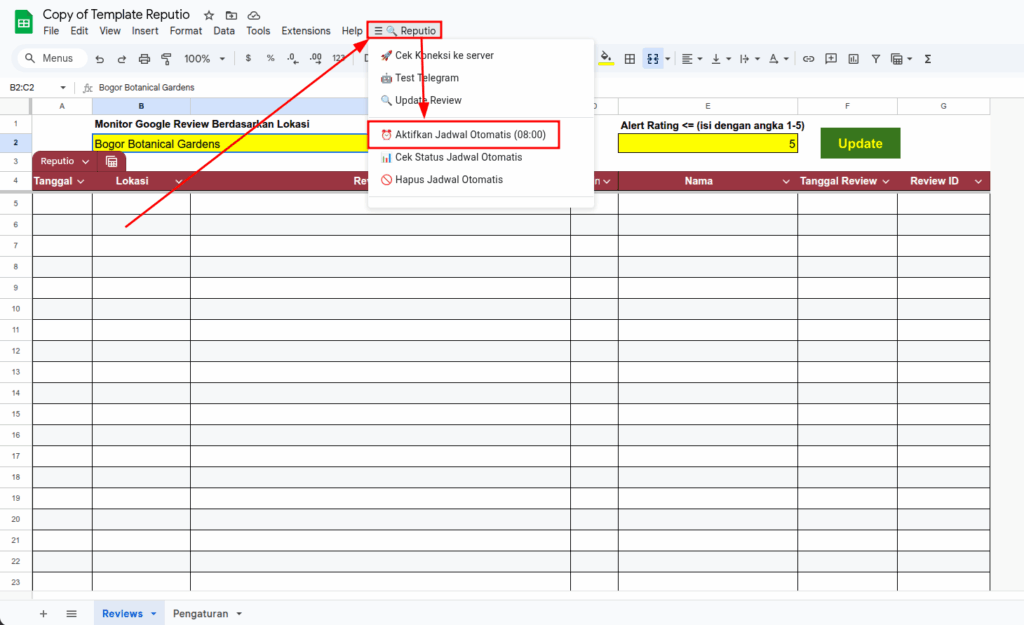Screen dimensions: 1024x625
Task: Toggle the merge cells button
Action: 652,59
